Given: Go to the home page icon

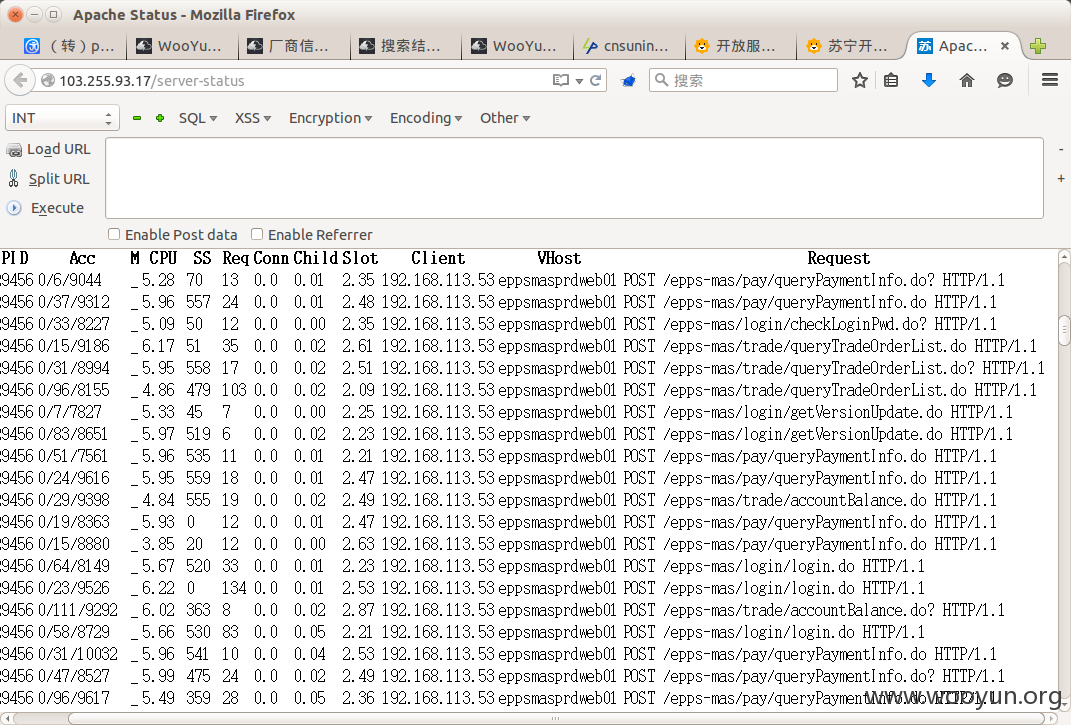Looking at the screenshot, I should (x=966, y=81).
